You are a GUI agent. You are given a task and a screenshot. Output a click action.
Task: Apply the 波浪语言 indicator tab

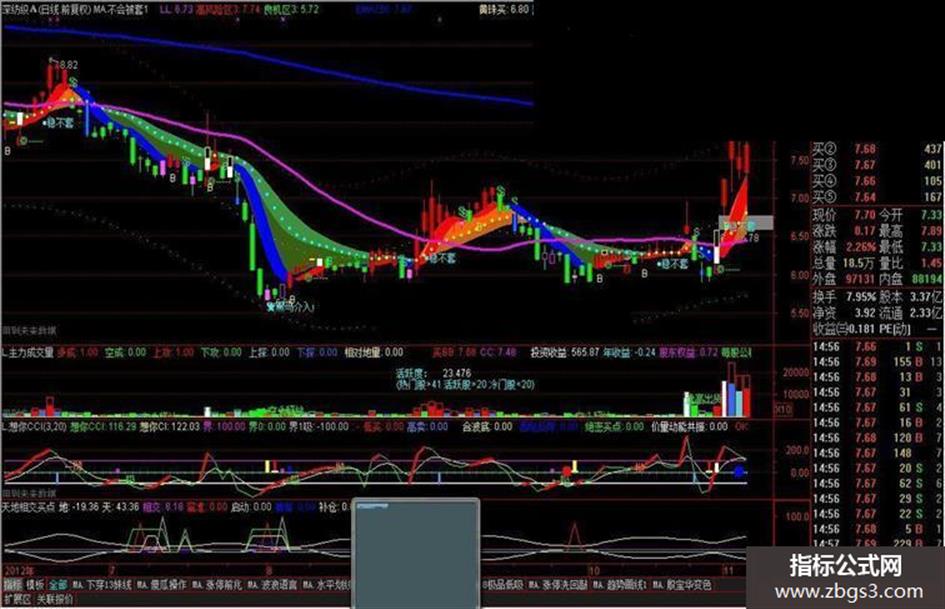coord(273,585)
